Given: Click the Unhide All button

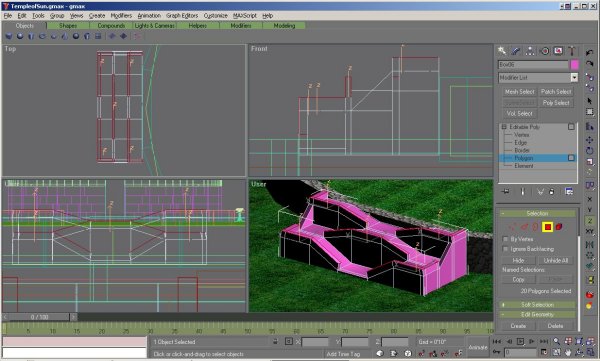Looking at the screenshot, I should click(556, 260).
